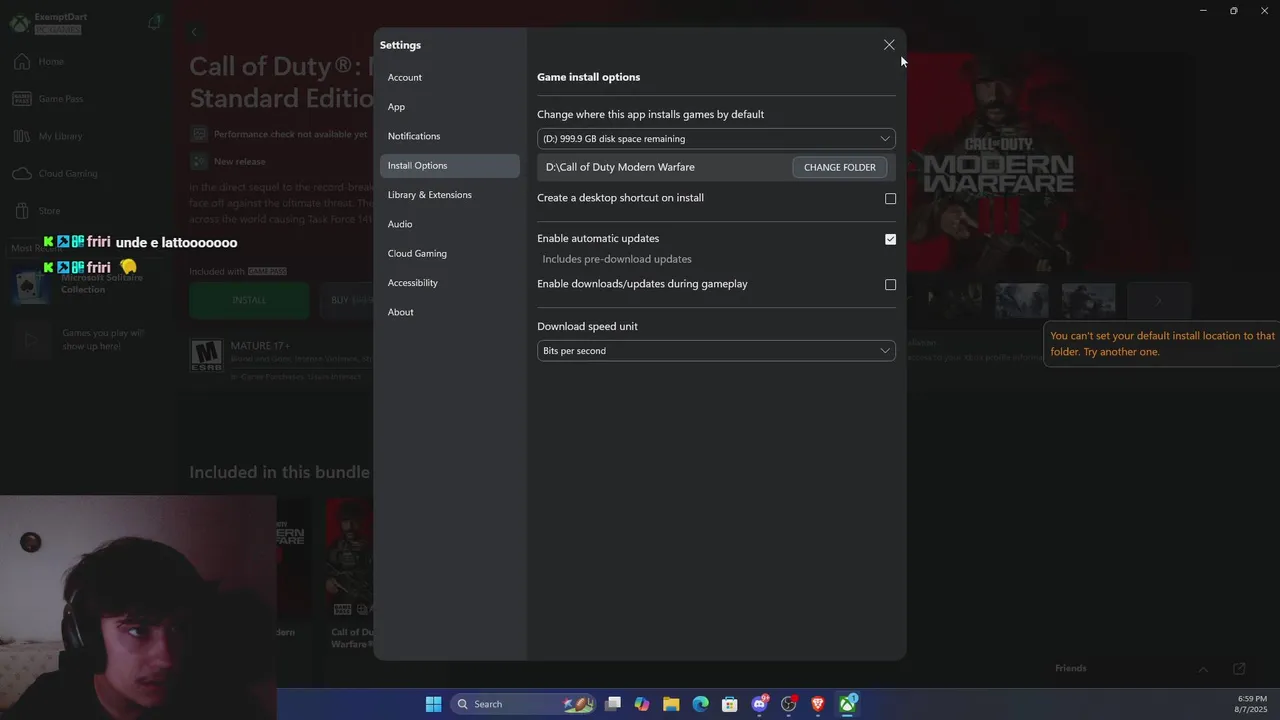Screen dimensions: 1280x720
Task: Go back using the Xbox app back arrow
Action: click(x=194, y=32)
